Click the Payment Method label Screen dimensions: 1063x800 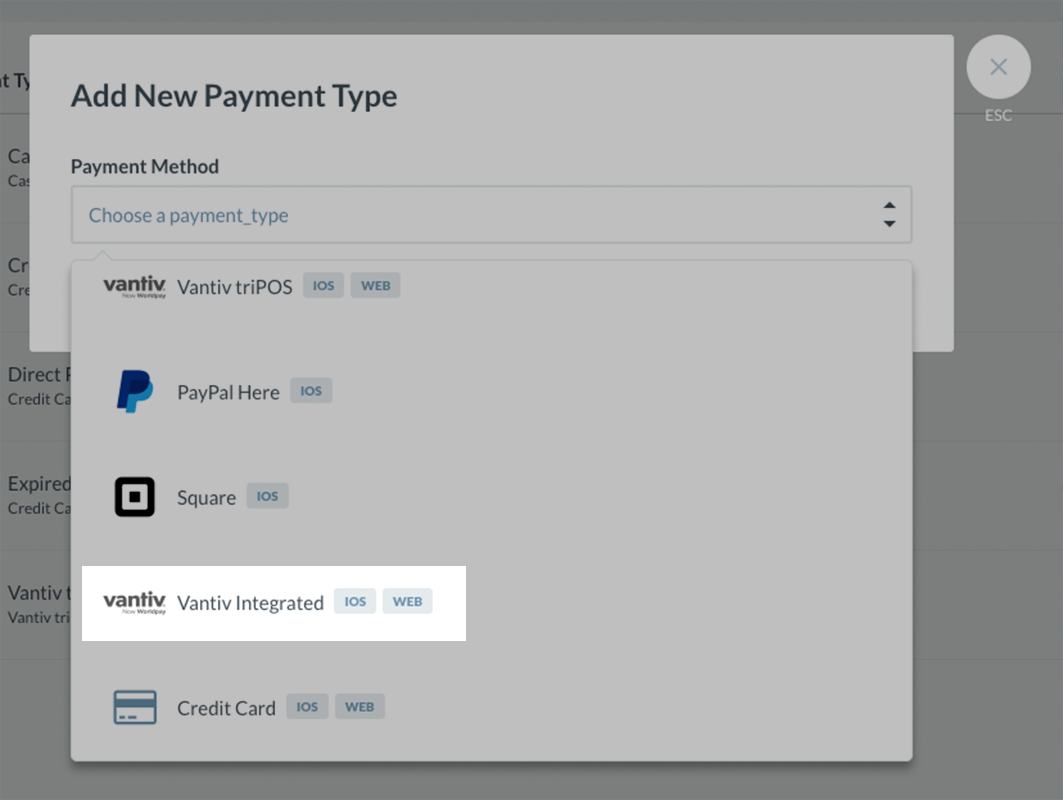click(x=144, y=166)
